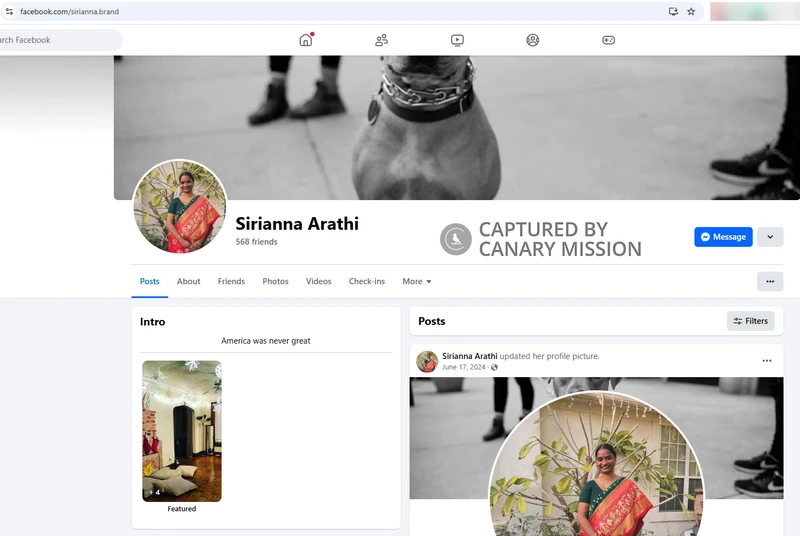Open the More tab dropdown
Viewport: 800px width, 536px height.
coord(416,282)
